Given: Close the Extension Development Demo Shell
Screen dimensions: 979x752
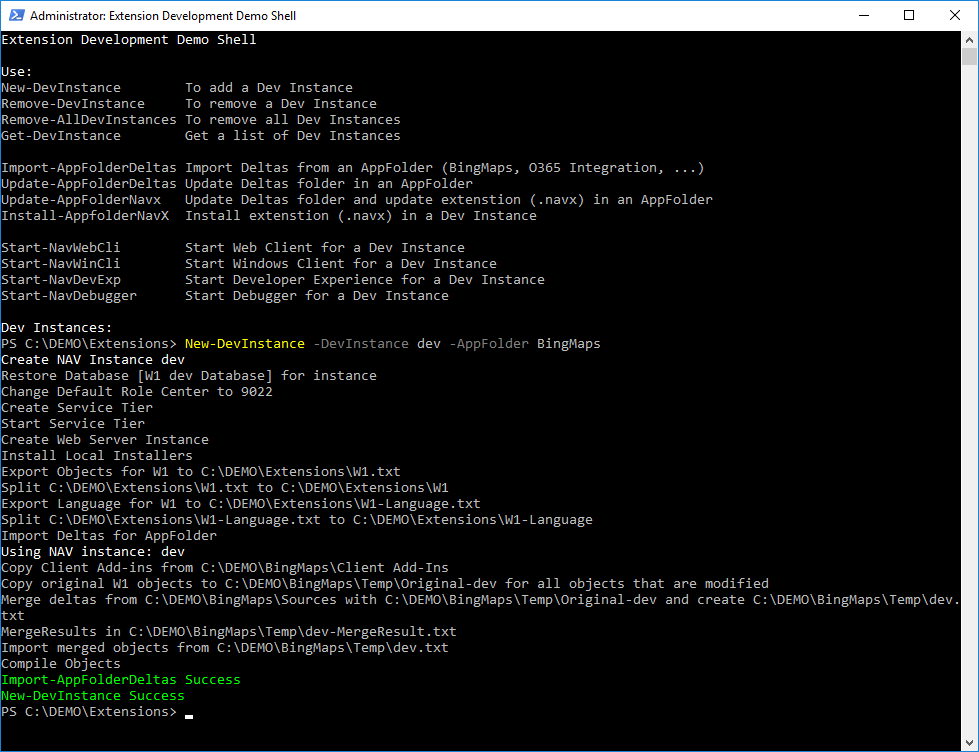Looking at the screenshot, I should (955, 15).
